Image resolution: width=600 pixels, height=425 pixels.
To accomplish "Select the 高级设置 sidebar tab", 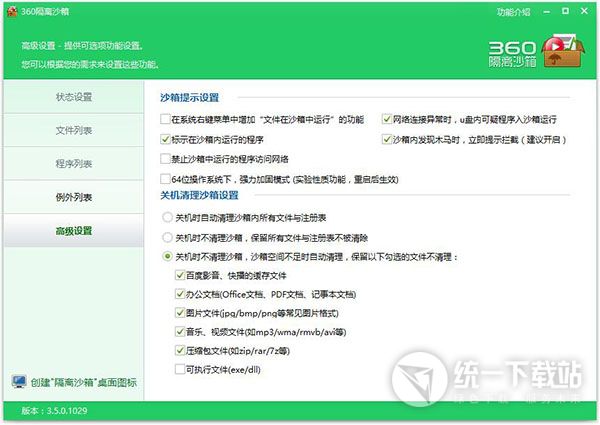I will click(x=73, y=231).
